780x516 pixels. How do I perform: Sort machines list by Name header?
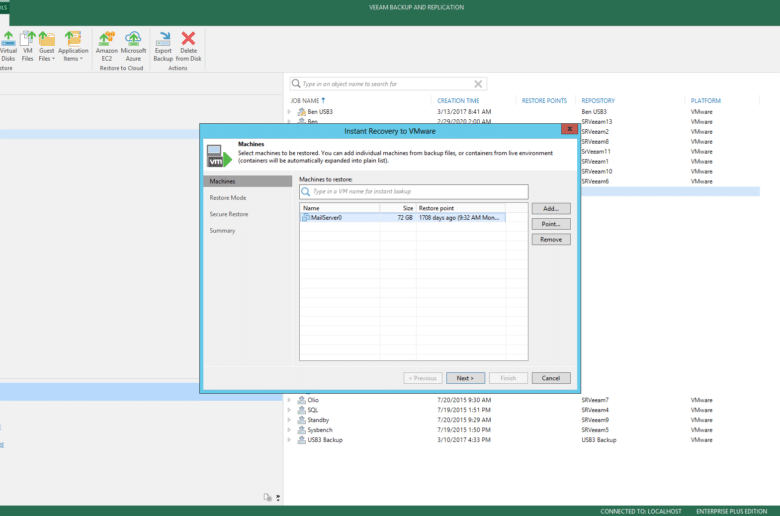click(x=340, y=208)
